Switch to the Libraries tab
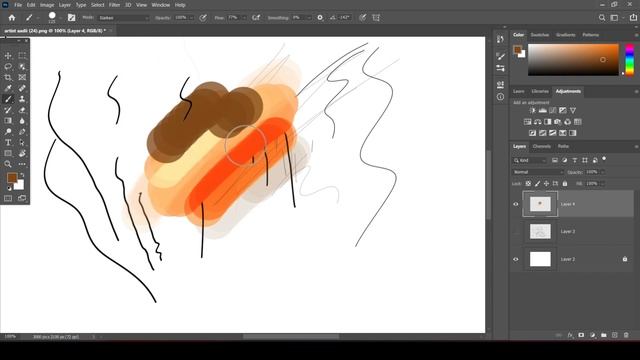Image resolution: width=640 pixels, height=360 pixels. point(540,91)
